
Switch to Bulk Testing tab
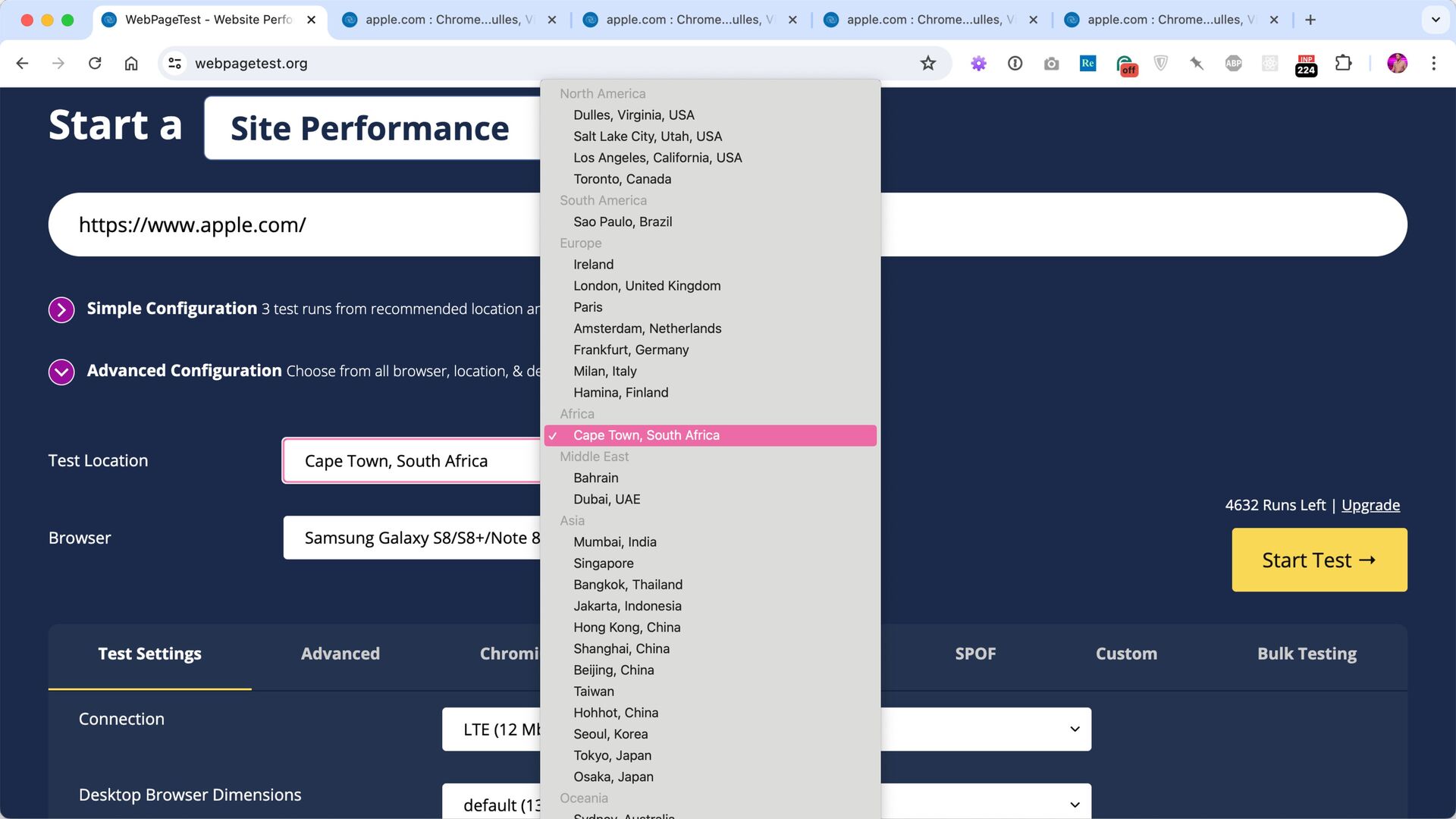tap(1307, 654)
